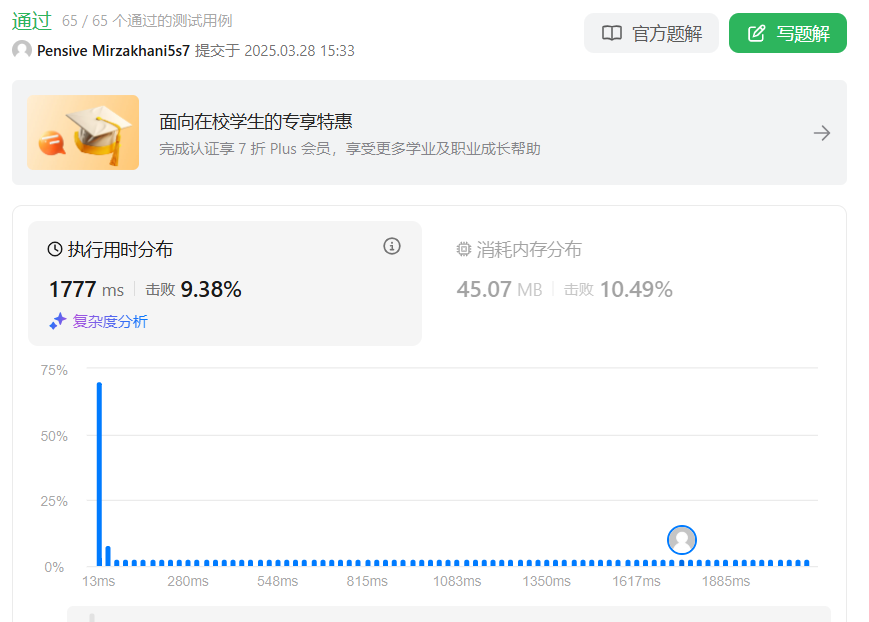The width and height of the screenshot is (869, 622).
Task: Click the 击败 9.38% runtime percentile
Action: [193, 289]
